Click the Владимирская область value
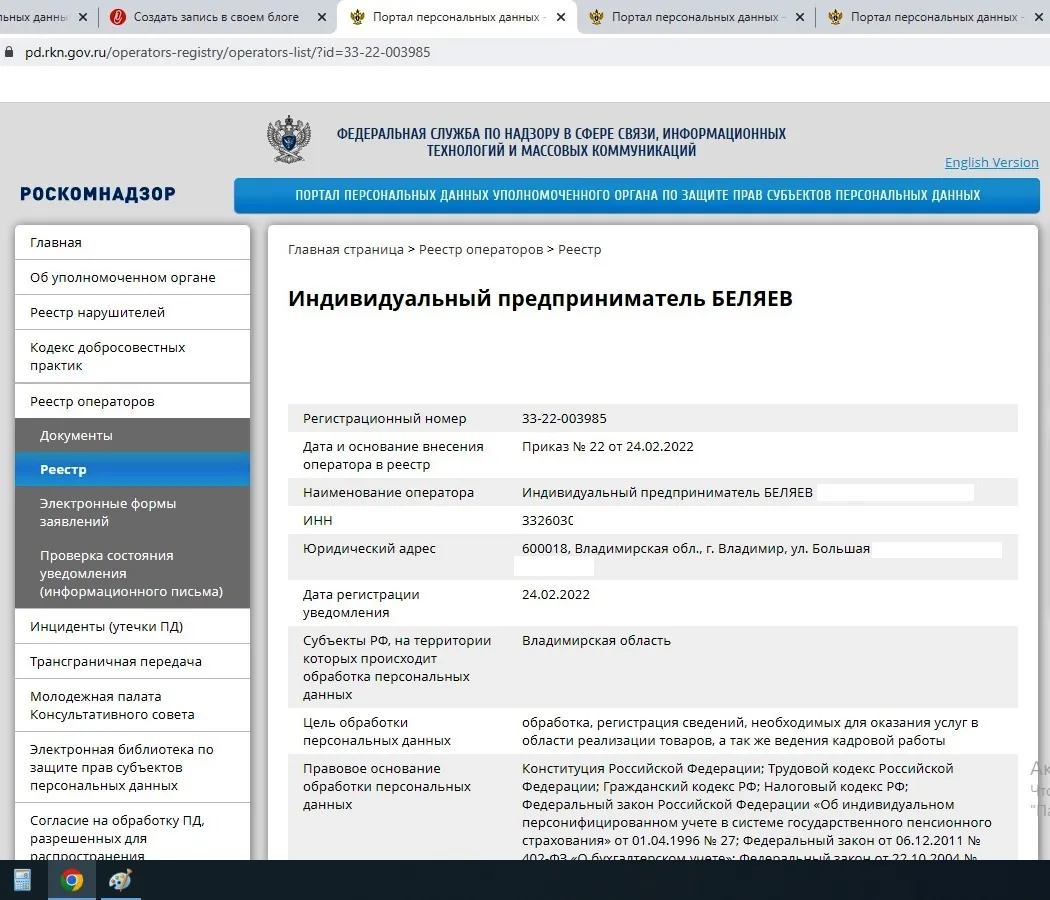This screenshot has height=900, width=1050. pos(596,640)
